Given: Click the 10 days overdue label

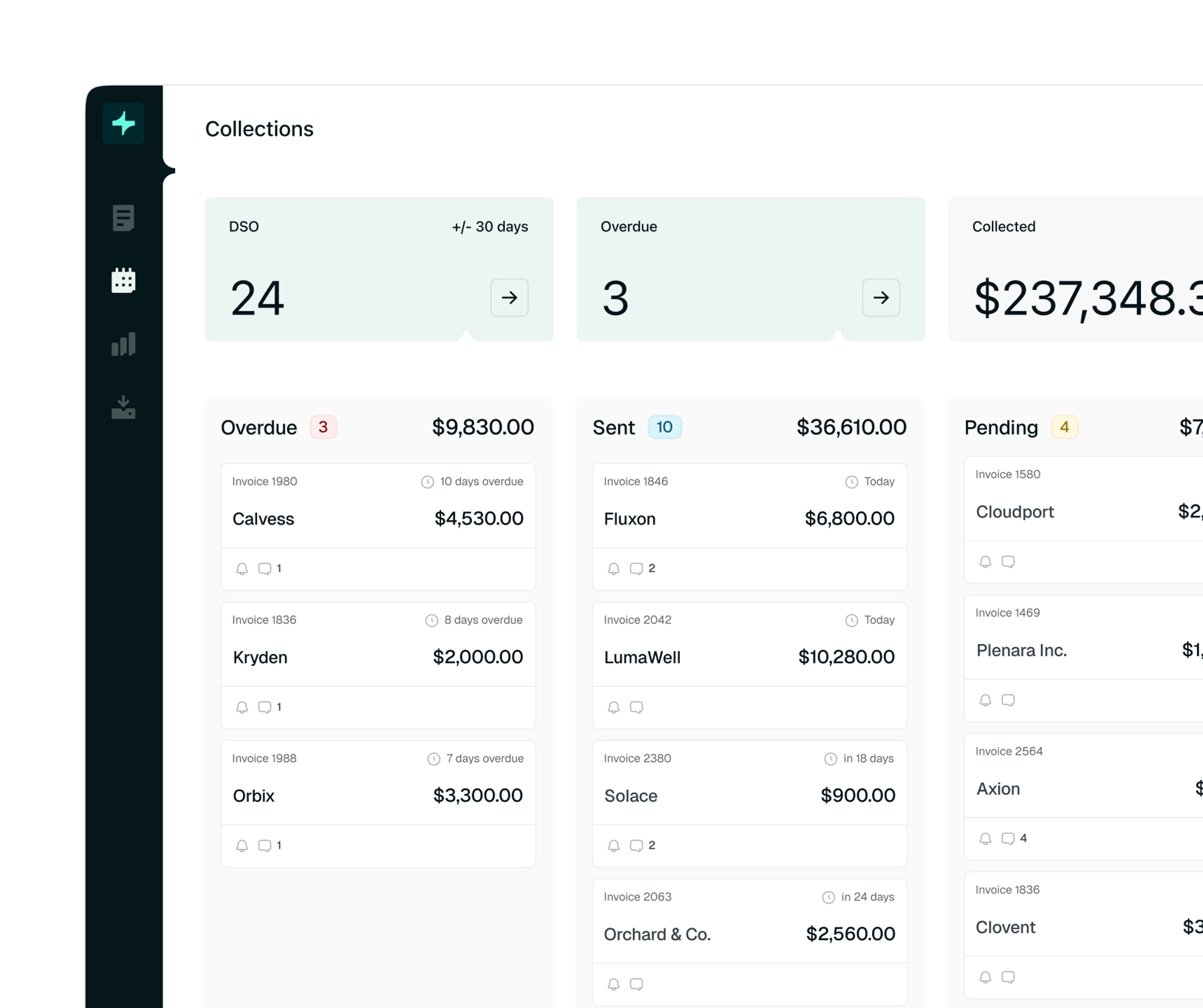Looking at the screenshot, I should click(481, 481).
